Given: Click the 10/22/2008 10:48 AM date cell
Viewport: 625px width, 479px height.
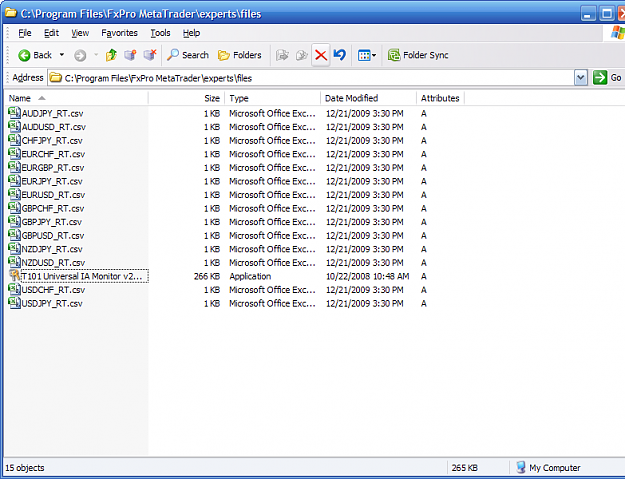Looking at the screenshot, I should tap(368, 276).
